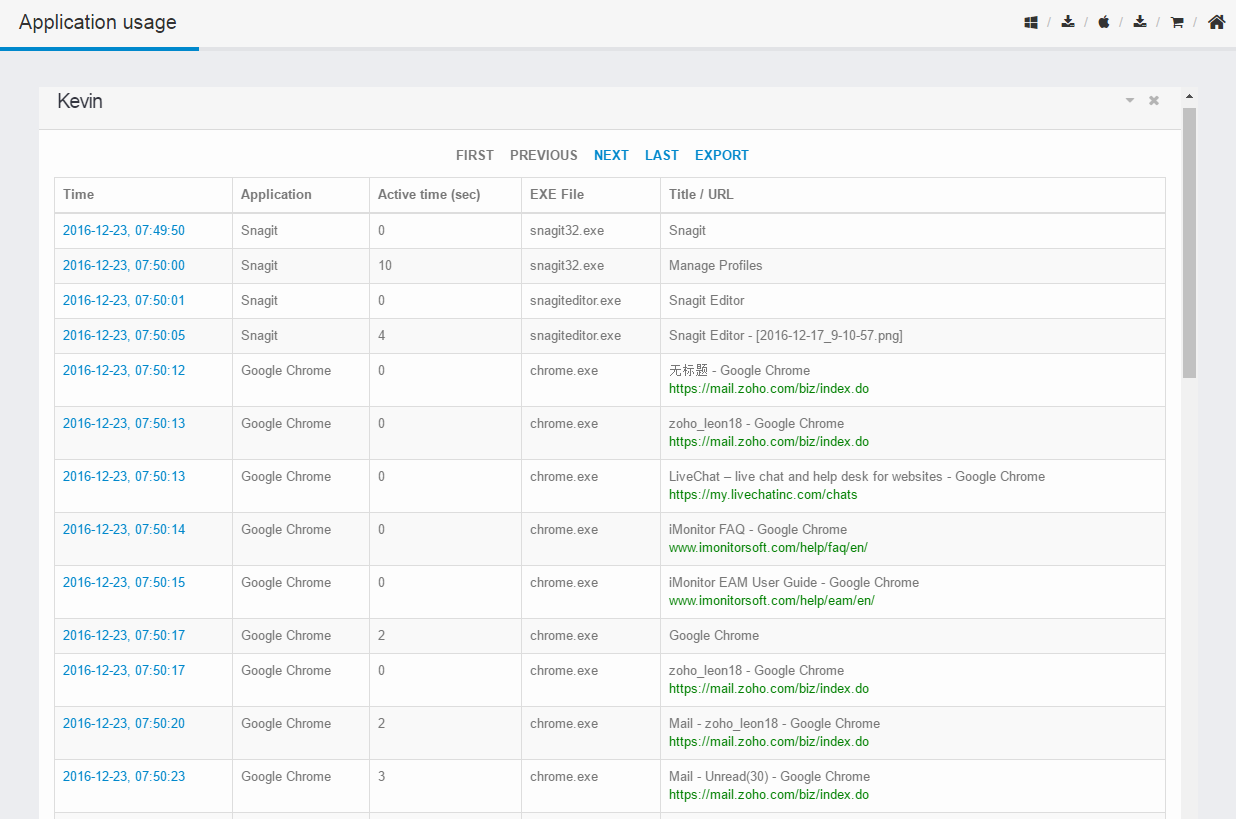Click the FIRST pagination link
The image size is (1236, 819).
click(x=475, y=155)
